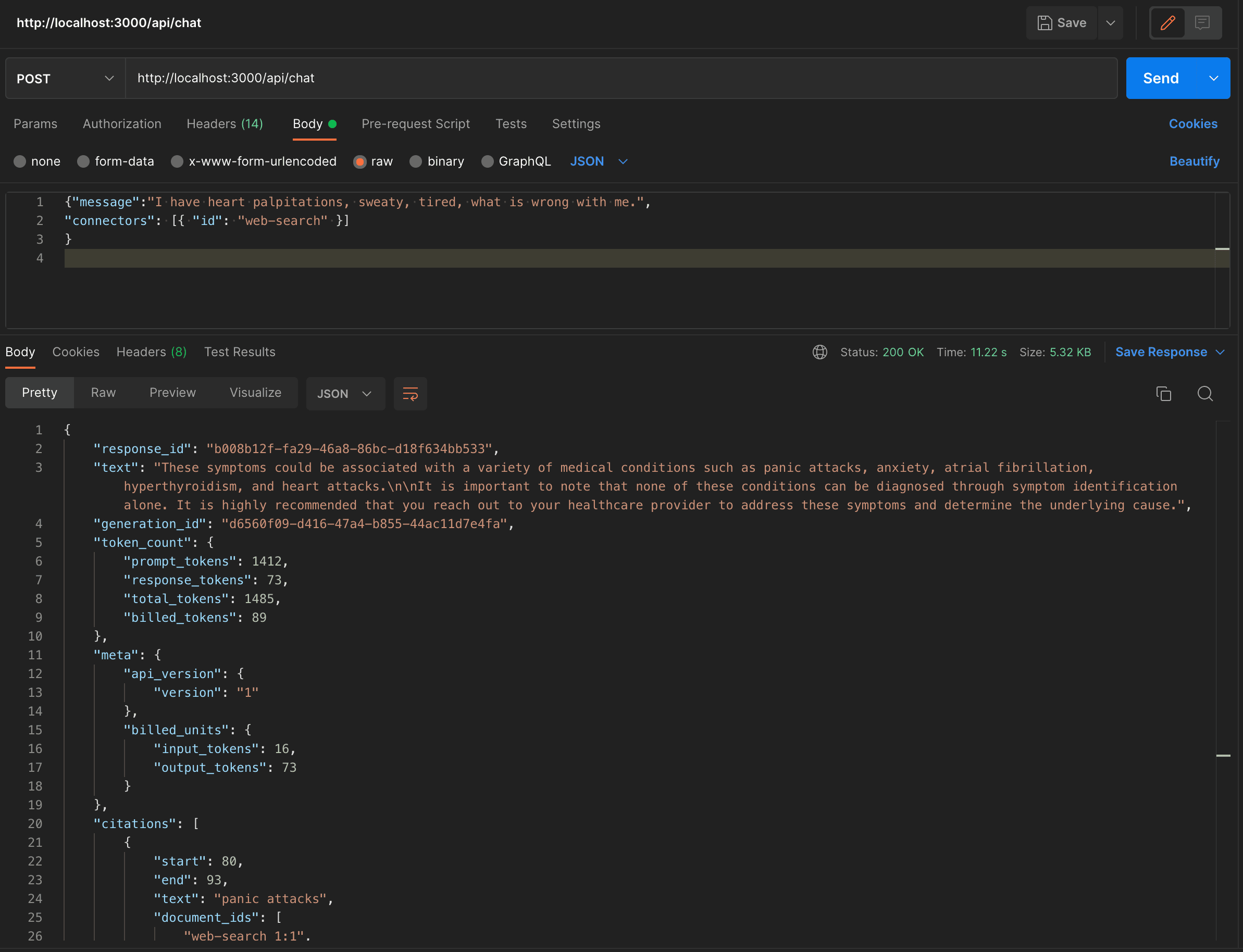1243x952 pixels.
Task: Click the Status 200 OK indicator
Action: [x=882, y=352]
